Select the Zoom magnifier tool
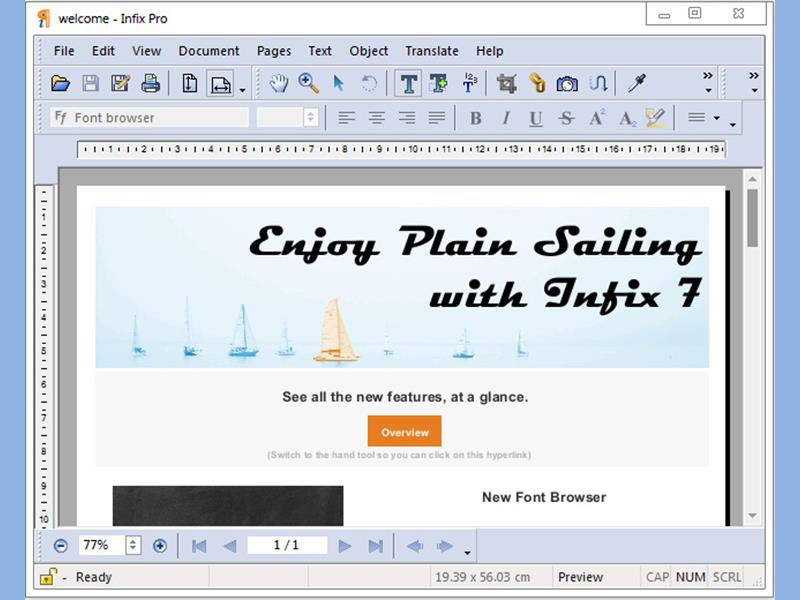 309,83
